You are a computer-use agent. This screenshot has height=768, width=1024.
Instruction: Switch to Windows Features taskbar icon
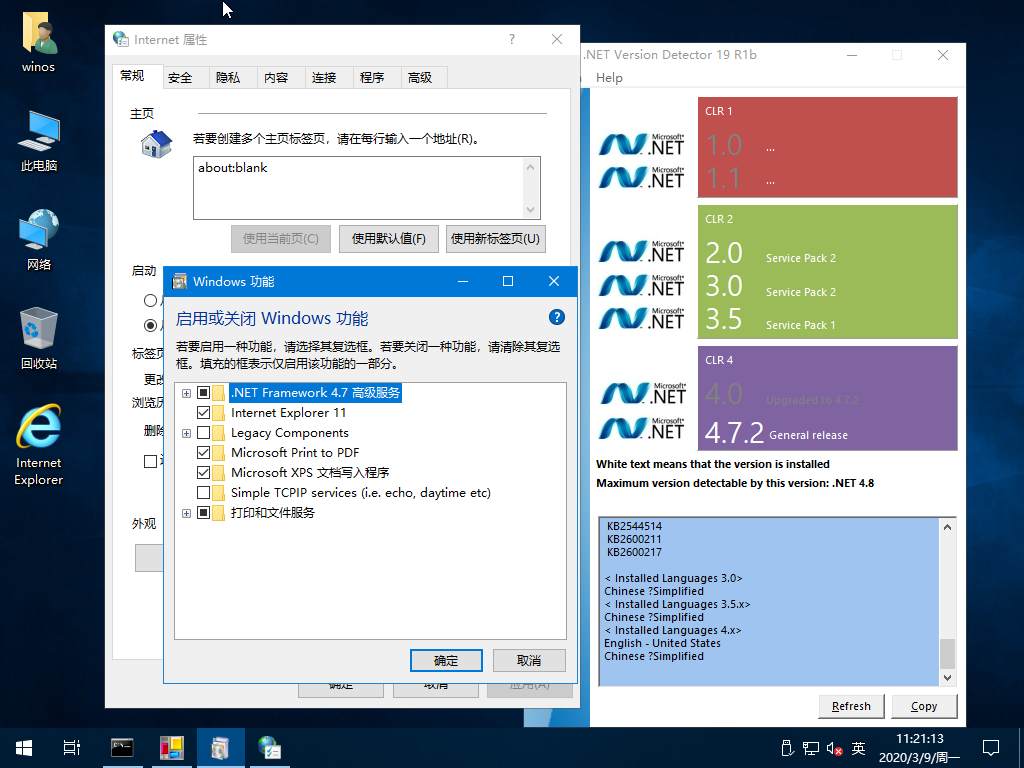click(x=220, y=748)
